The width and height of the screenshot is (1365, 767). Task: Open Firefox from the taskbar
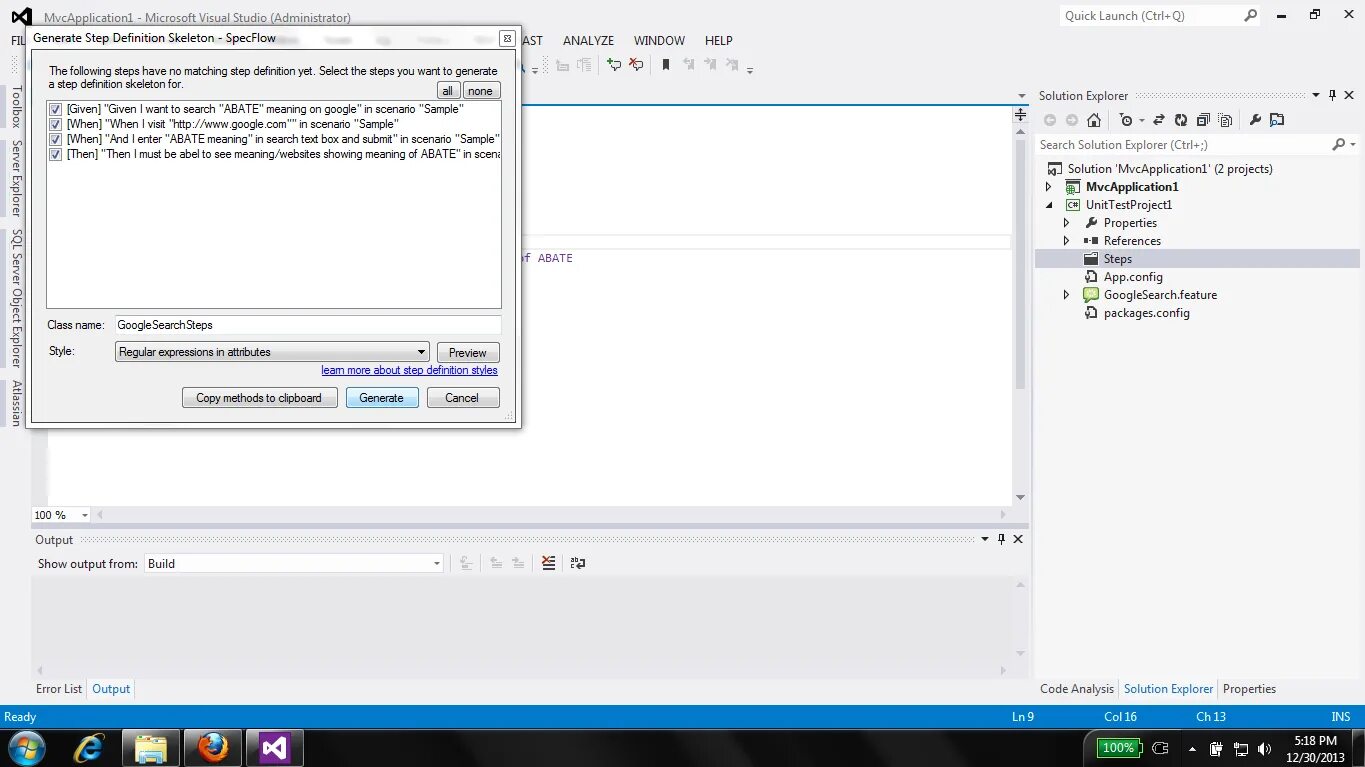[212, 748]
